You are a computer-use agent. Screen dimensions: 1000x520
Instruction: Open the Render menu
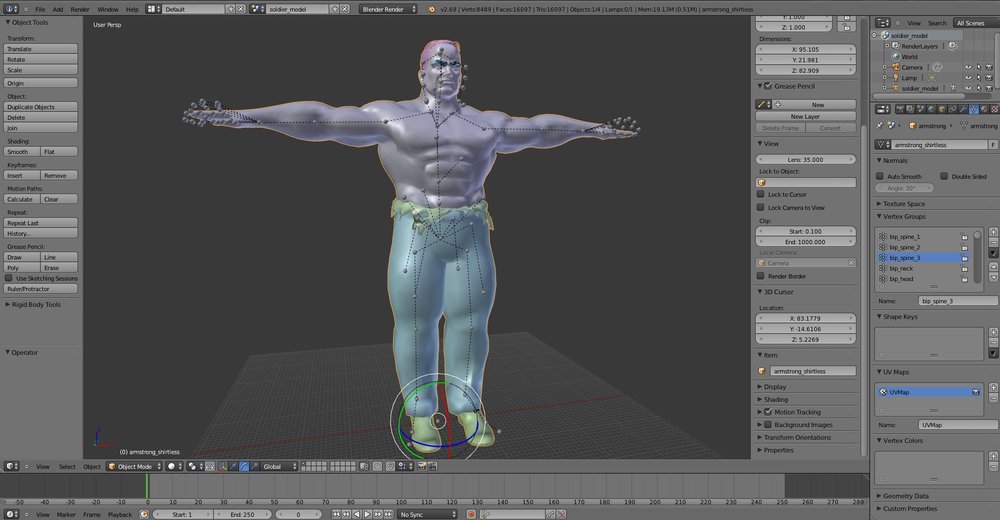80,10
